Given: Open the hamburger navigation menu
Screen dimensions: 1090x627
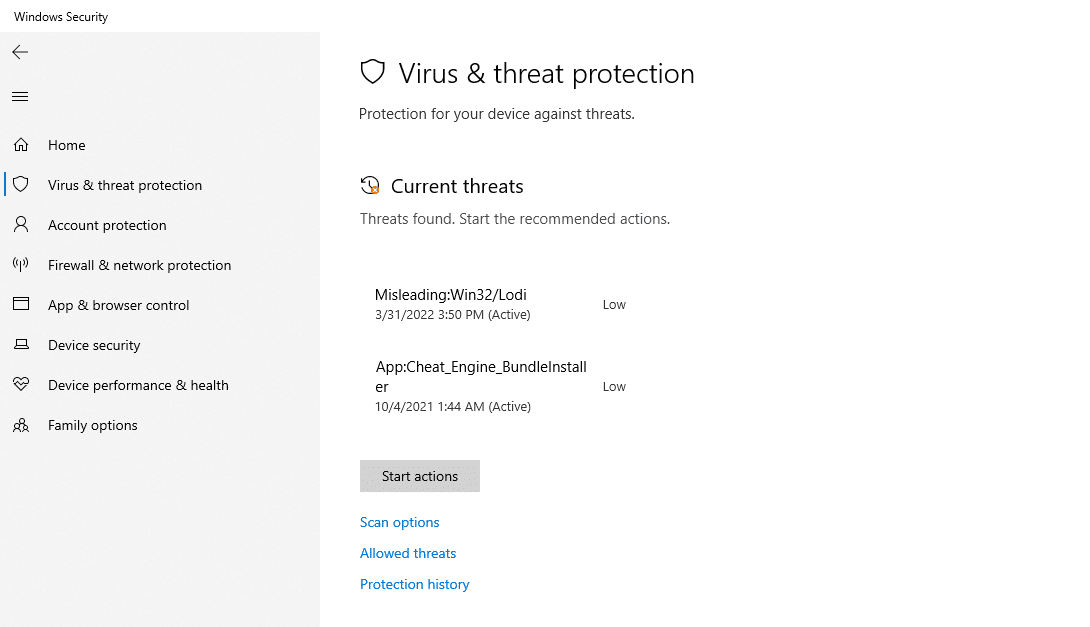Looking at the screenshot, I should tap(20, 96).
